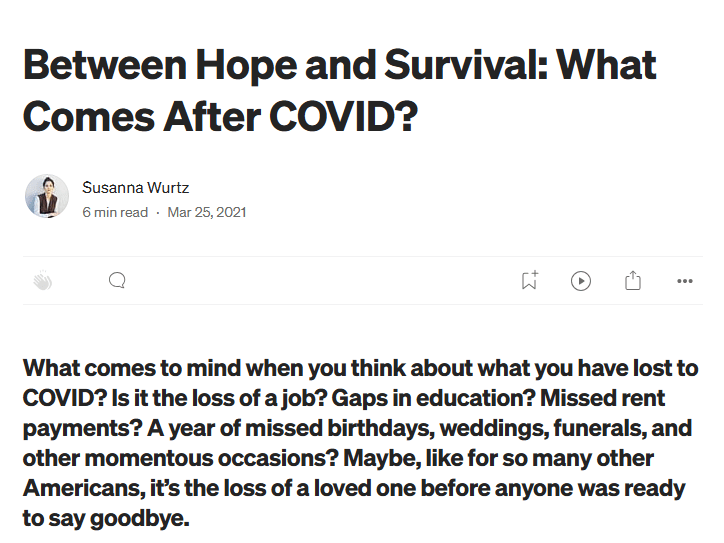This screenshot has width=724, height=543.
Task: Open the three-dot more options menu
Action: coord(685,281)
